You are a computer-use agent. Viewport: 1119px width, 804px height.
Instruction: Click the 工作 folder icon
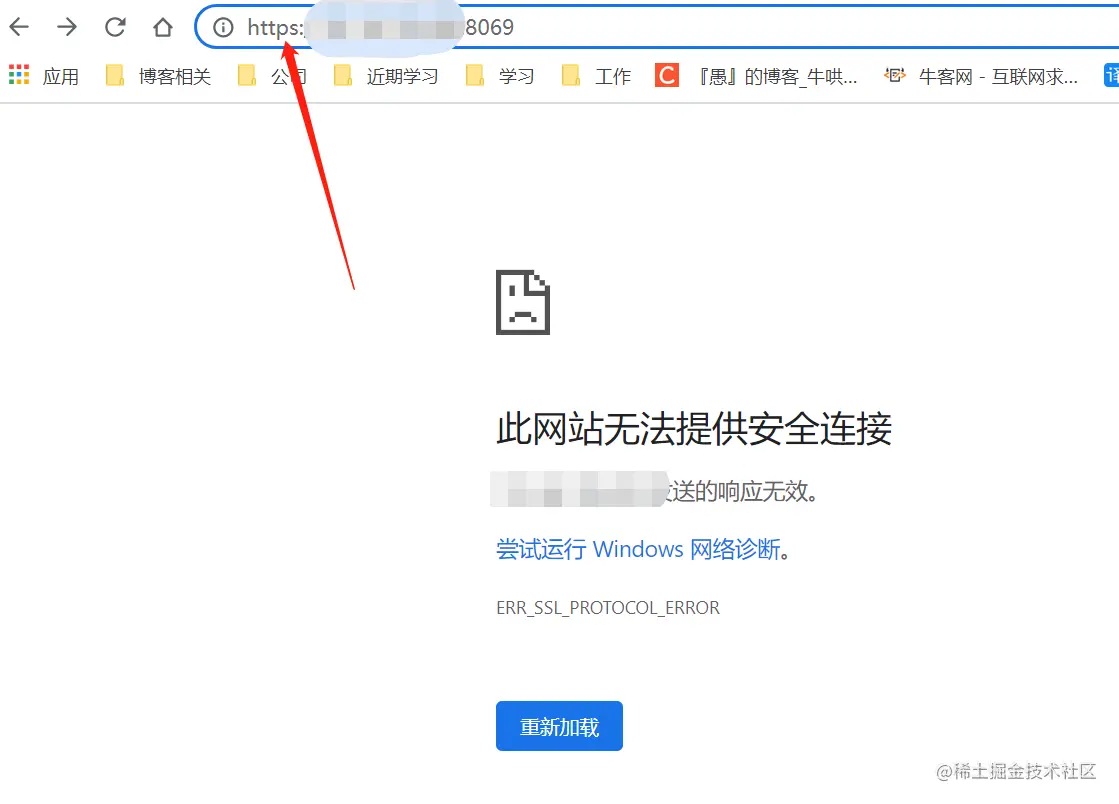[x=571, y=76]
